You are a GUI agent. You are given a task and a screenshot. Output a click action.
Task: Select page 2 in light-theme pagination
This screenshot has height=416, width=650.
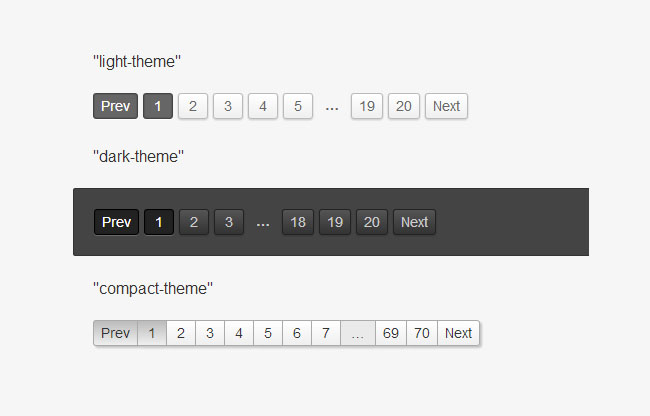[x=193, y=106]
